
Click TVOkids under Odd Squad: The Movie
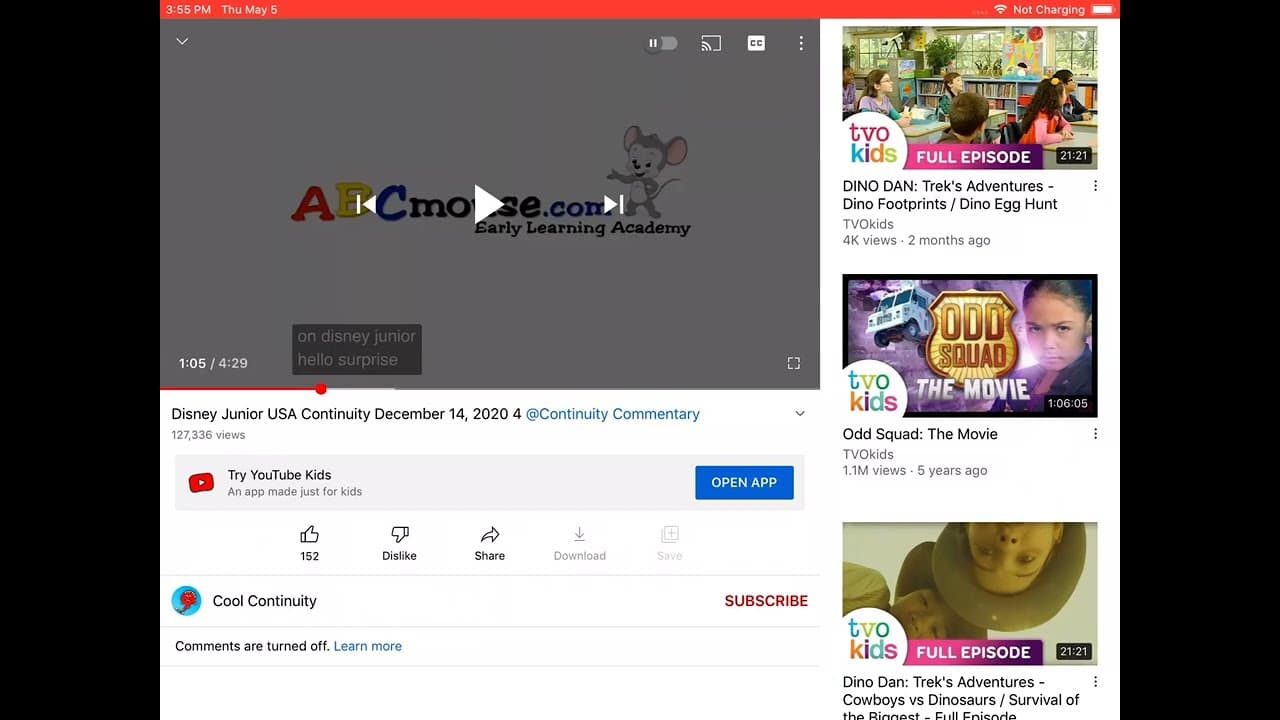coord(868,454)
